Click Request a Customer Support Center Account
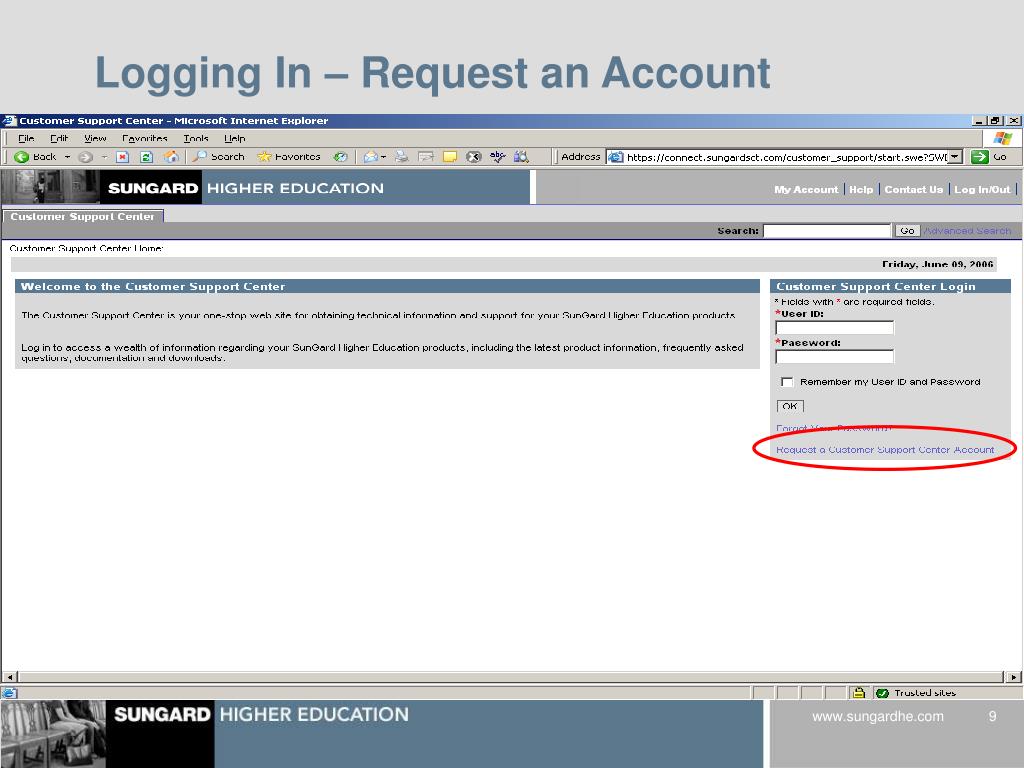Viewport: 1024px width, 768px height. tap(885, 449)
